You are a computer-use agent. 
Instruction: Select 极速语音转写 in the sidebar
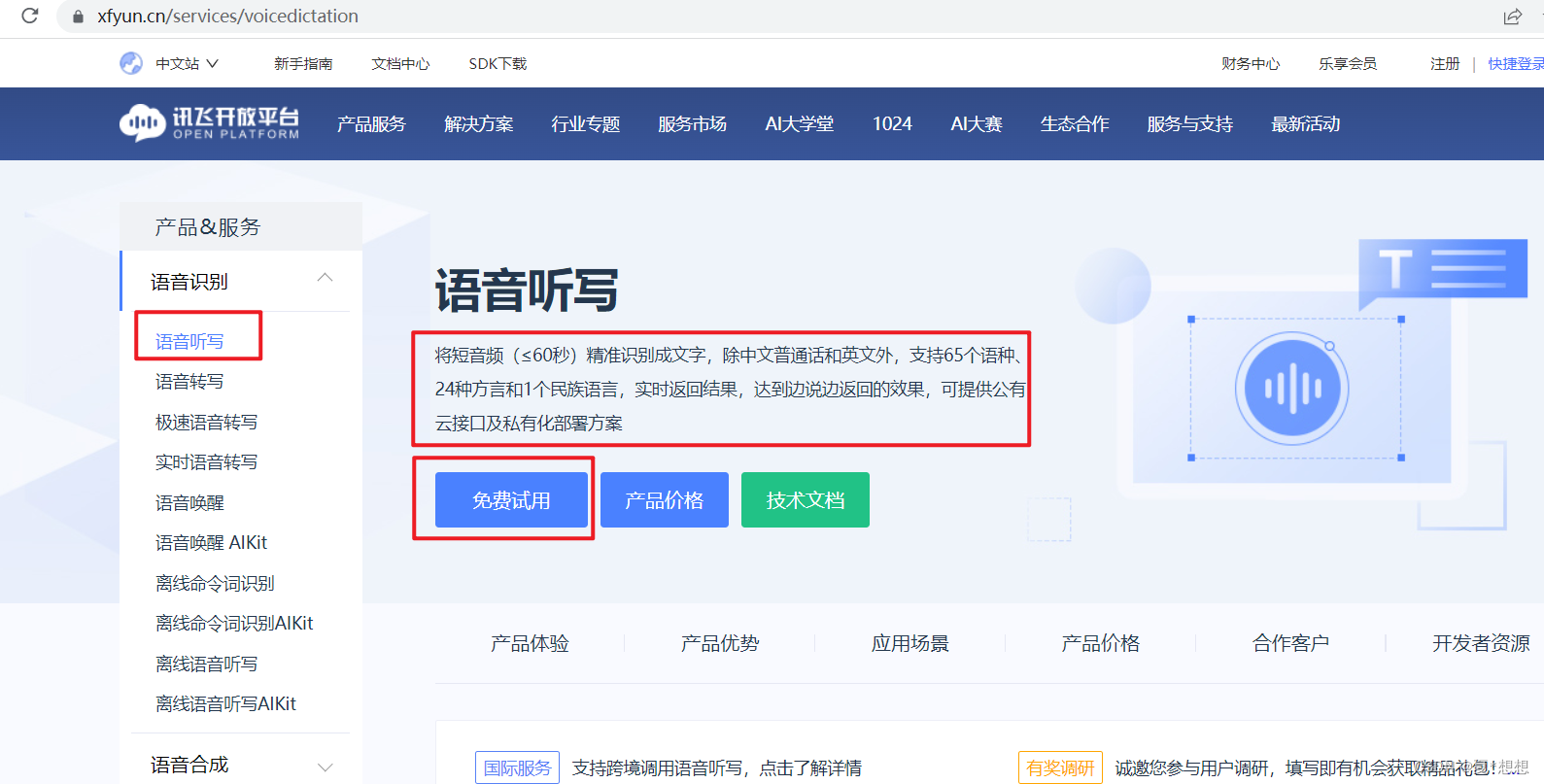(x=207, y=423)
